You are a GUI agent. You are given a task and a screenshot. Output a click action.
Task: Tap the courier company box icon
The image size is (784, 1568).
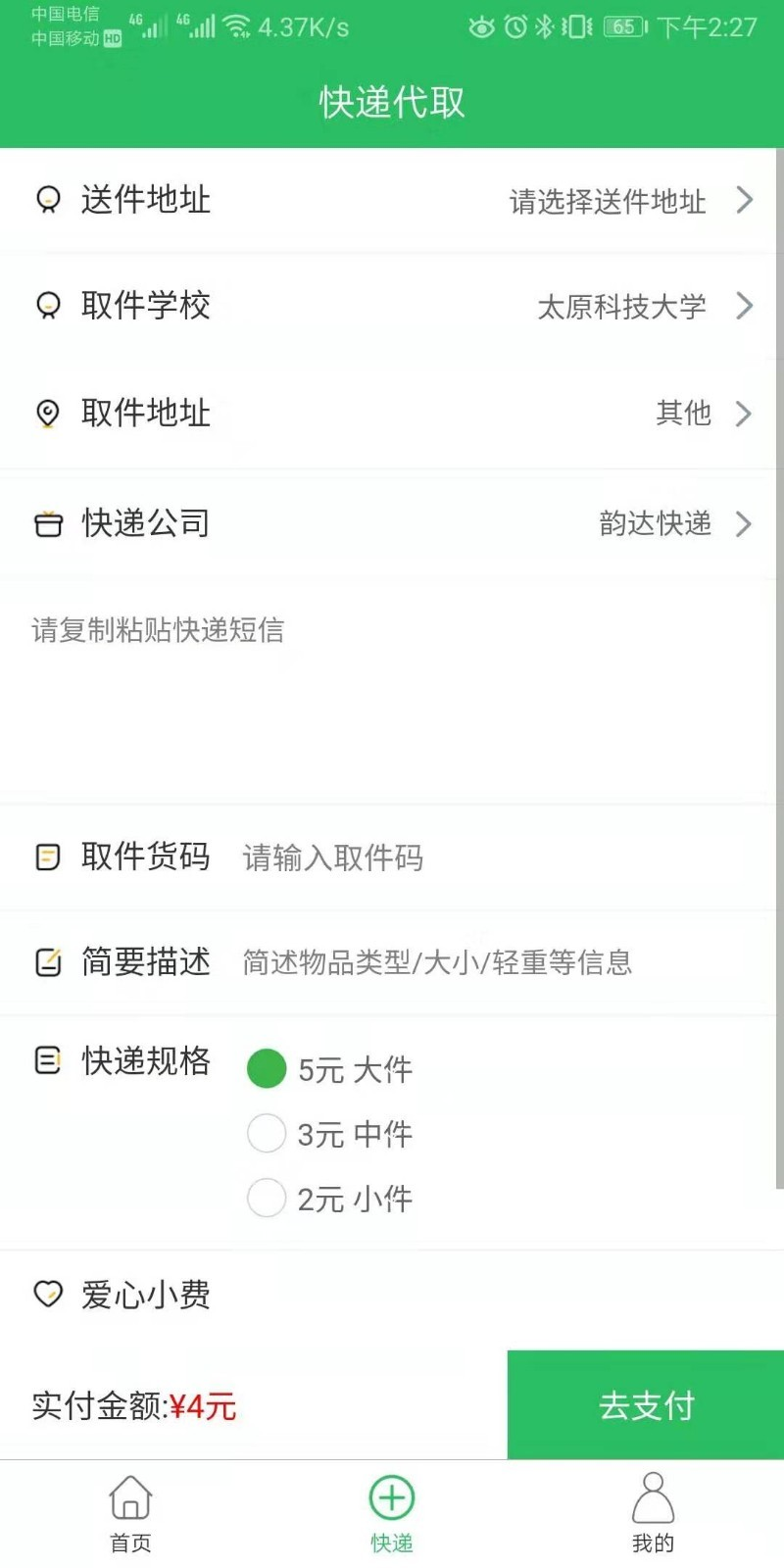(47, 524)
